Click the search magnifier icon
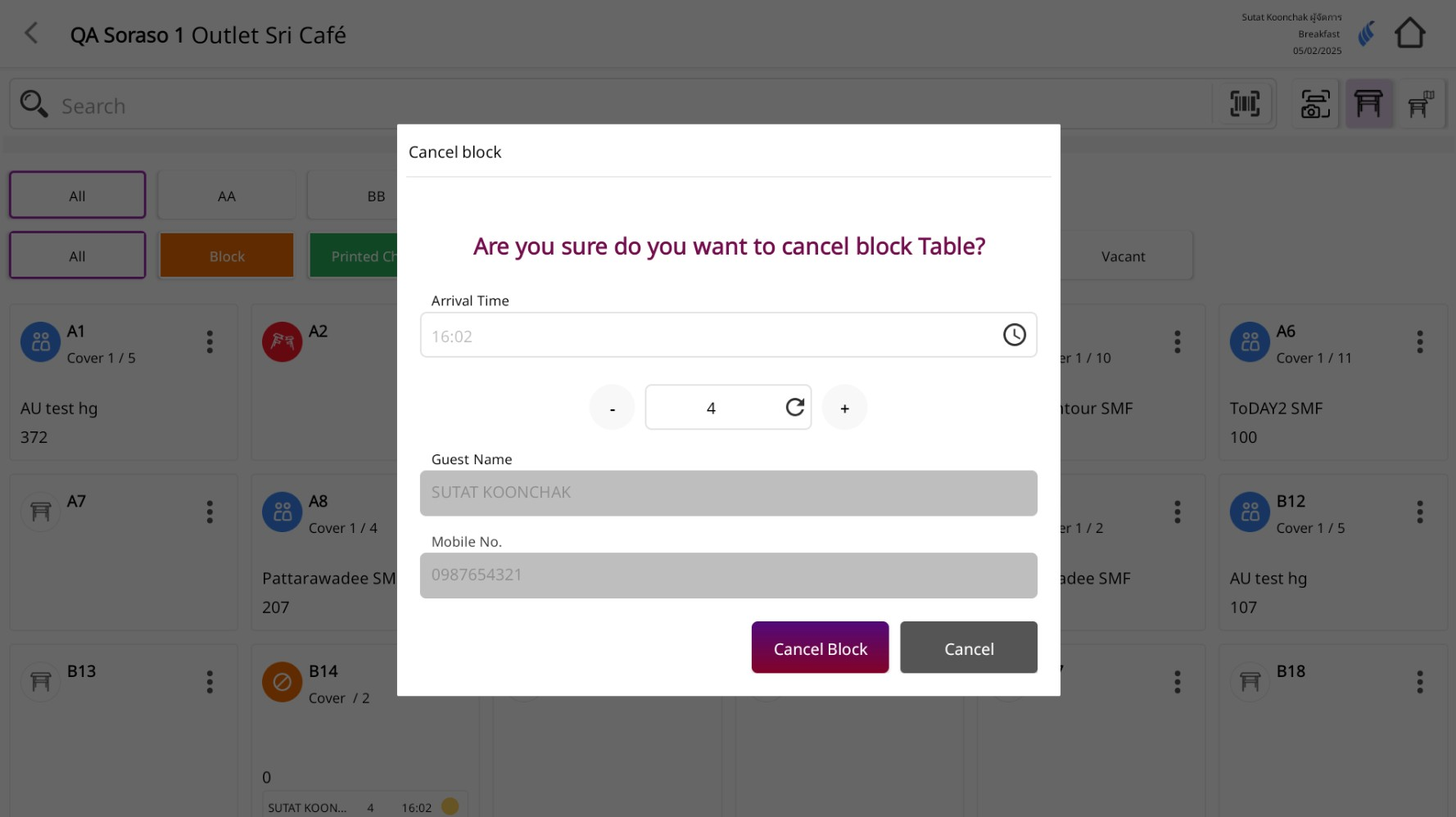The height and width of the screenshot is (817, 1456). [34, 104]
